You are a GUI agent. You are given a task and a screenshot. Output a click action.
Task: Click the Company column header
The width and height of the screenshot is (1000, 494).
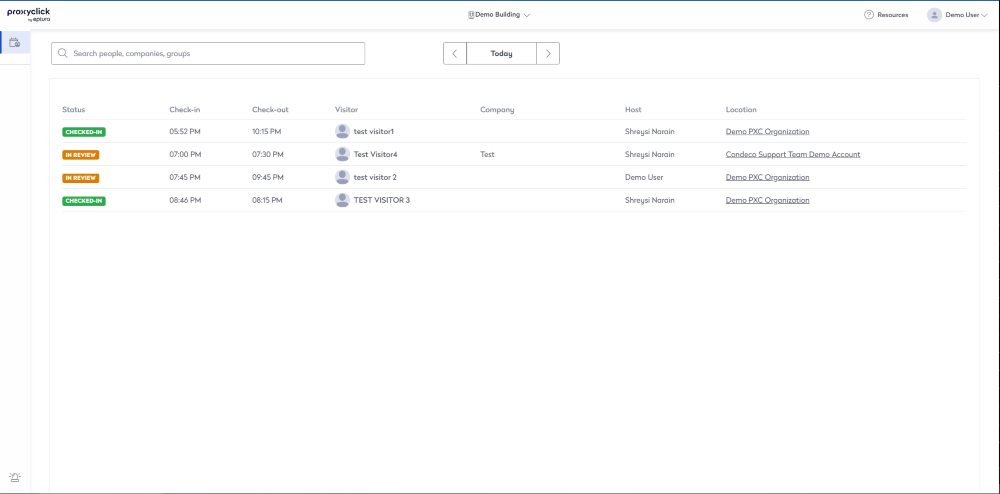click(497, 110)
